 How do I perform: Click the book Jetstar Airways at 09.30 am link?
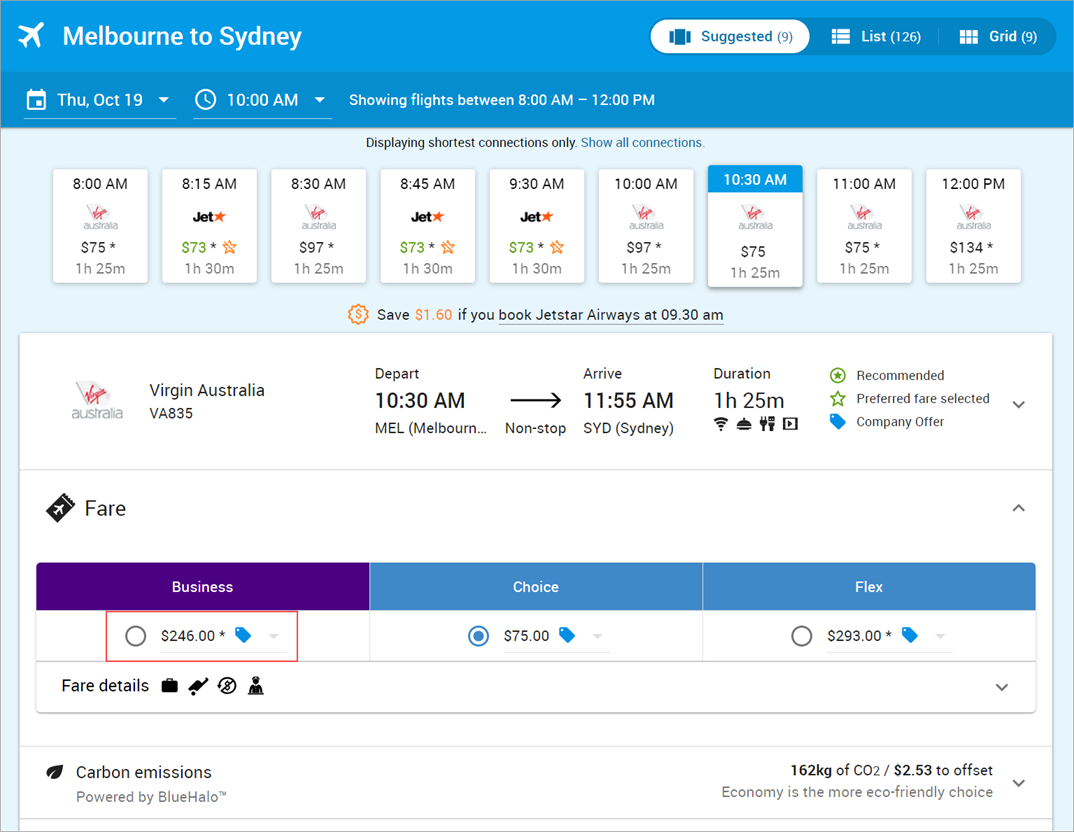point(611,315)
